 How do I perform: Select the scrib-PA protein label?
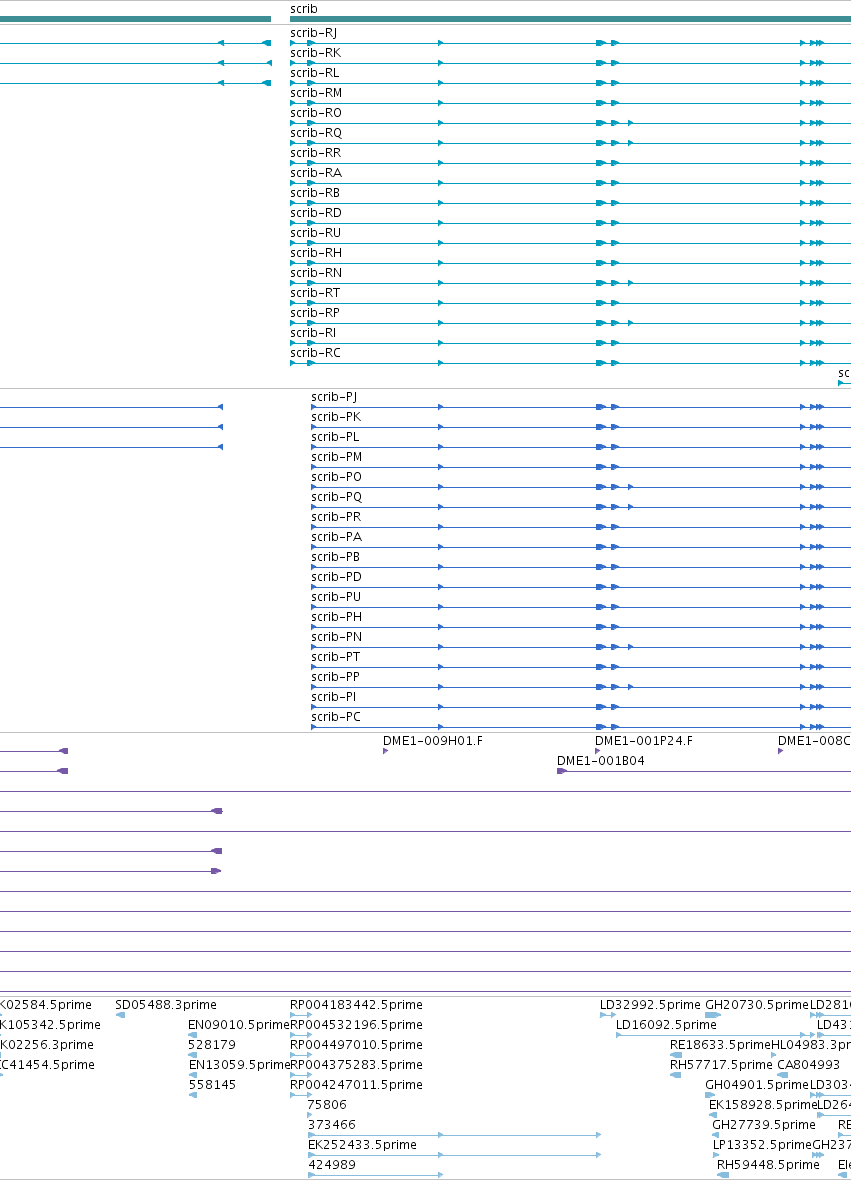(336, 537)
